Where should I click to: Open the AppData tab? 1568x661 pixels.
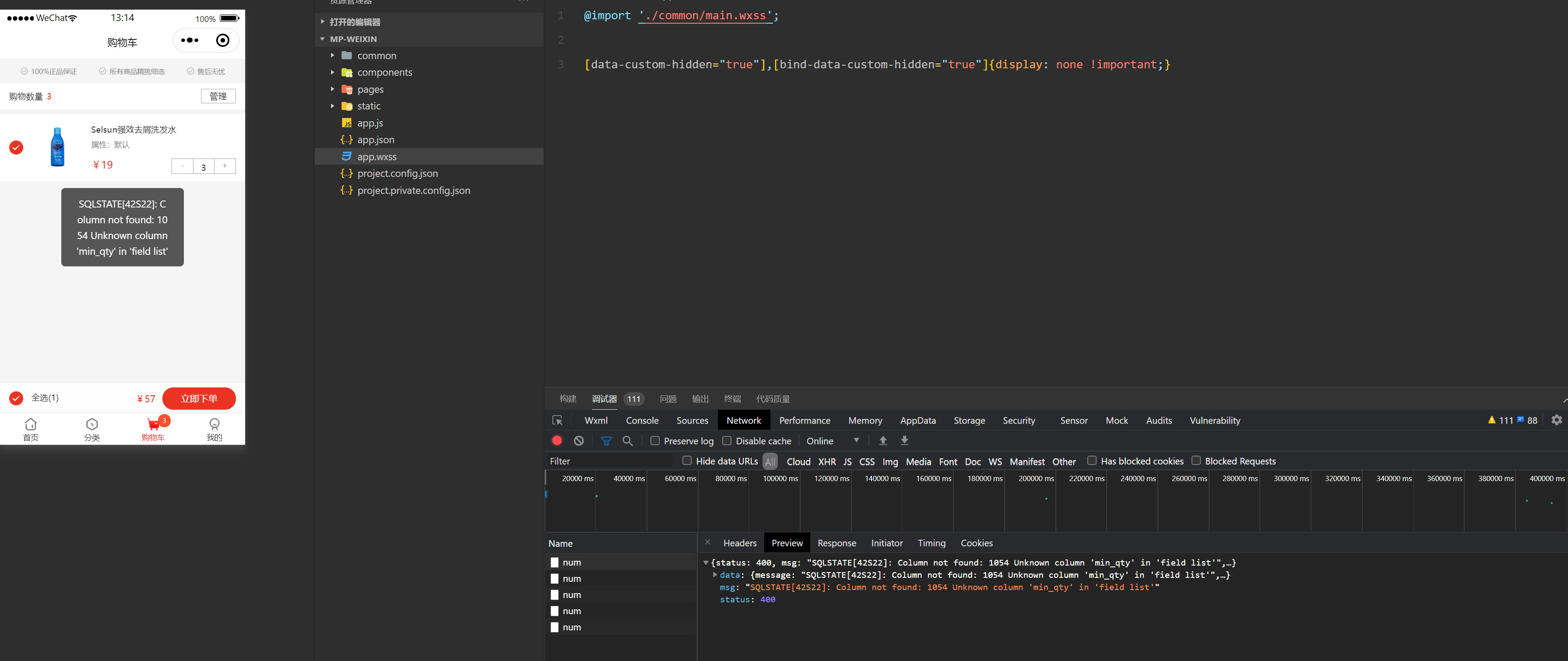[918, 421]
